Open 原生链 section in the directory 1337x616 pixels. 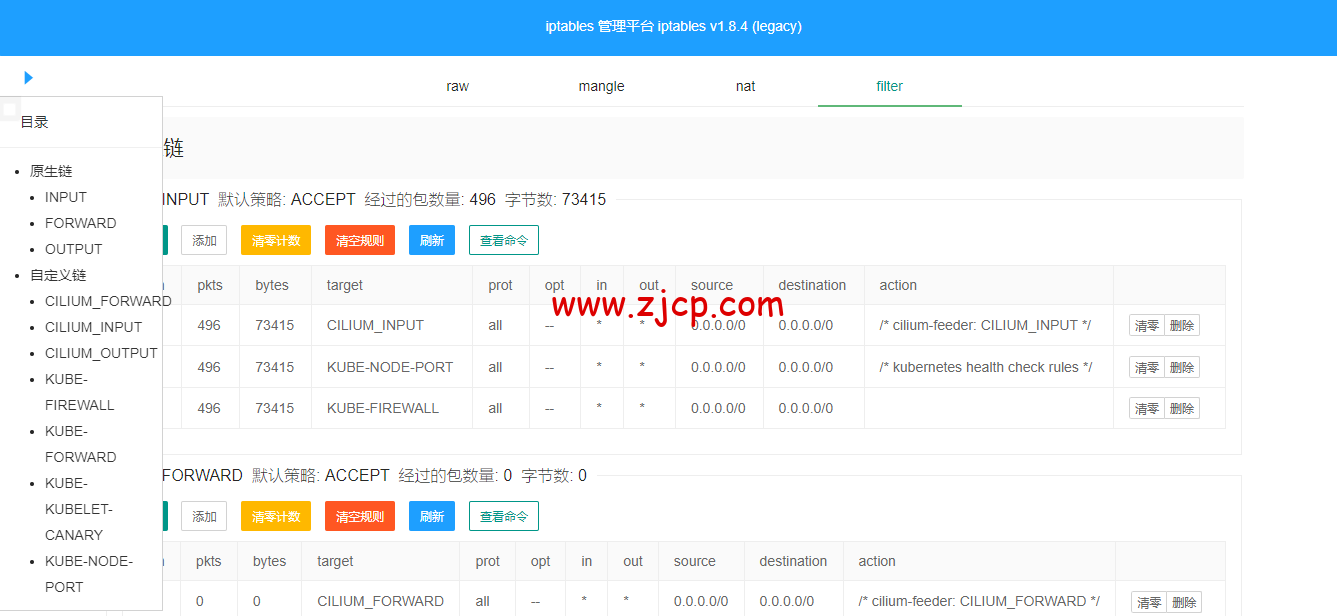(x=51, y=171)
